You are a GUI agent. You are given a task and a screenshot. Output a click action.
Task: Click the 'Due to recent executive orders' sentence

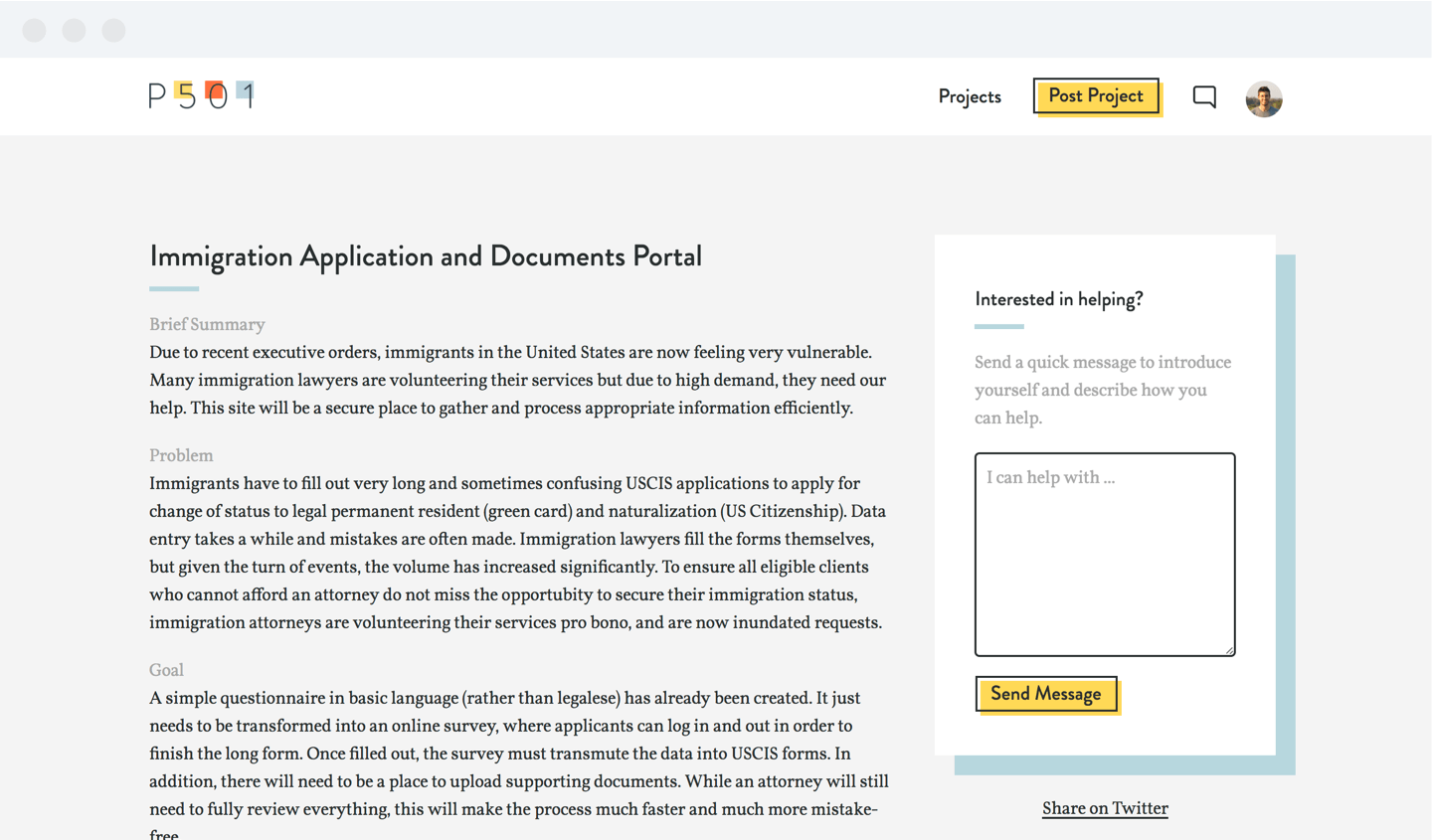pyautogui.click(x=510, y=352)
